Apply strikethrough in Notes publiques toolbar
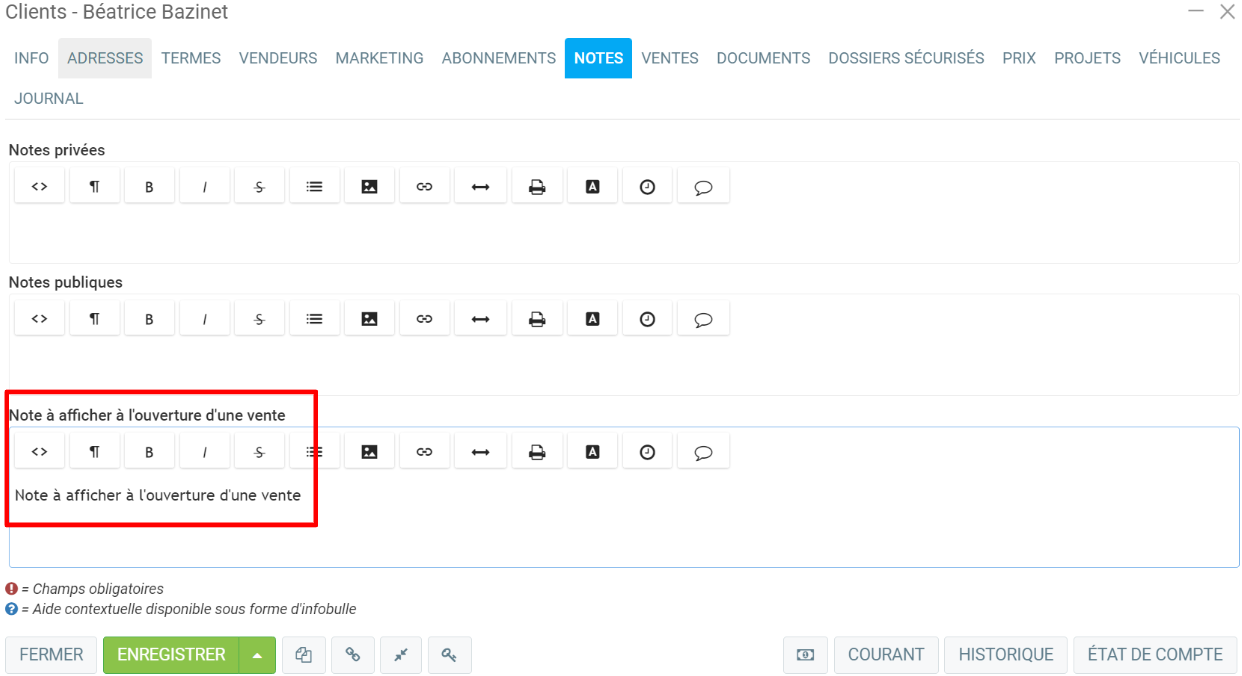This screenshot has width=1242, height=676. coord(259,319)
